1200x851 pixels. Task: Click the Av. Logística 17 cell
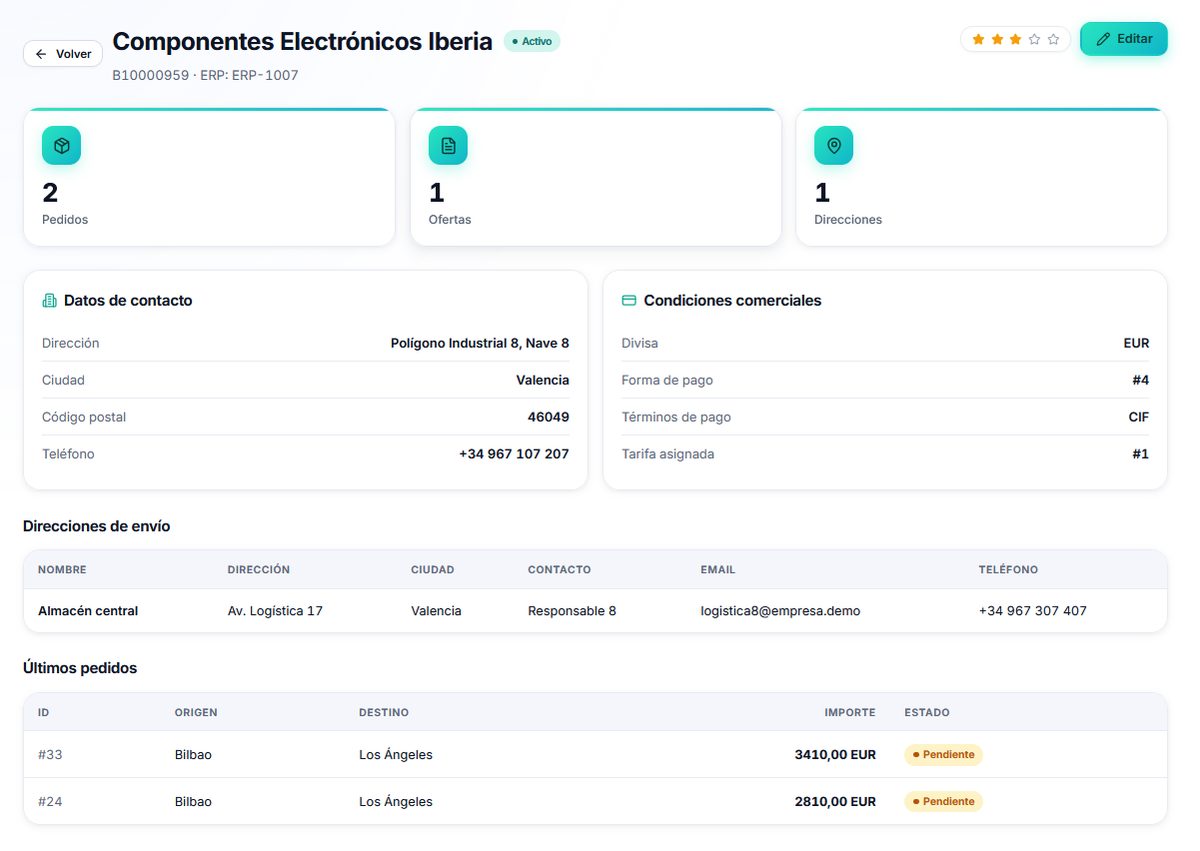click(x=275, y=611)
